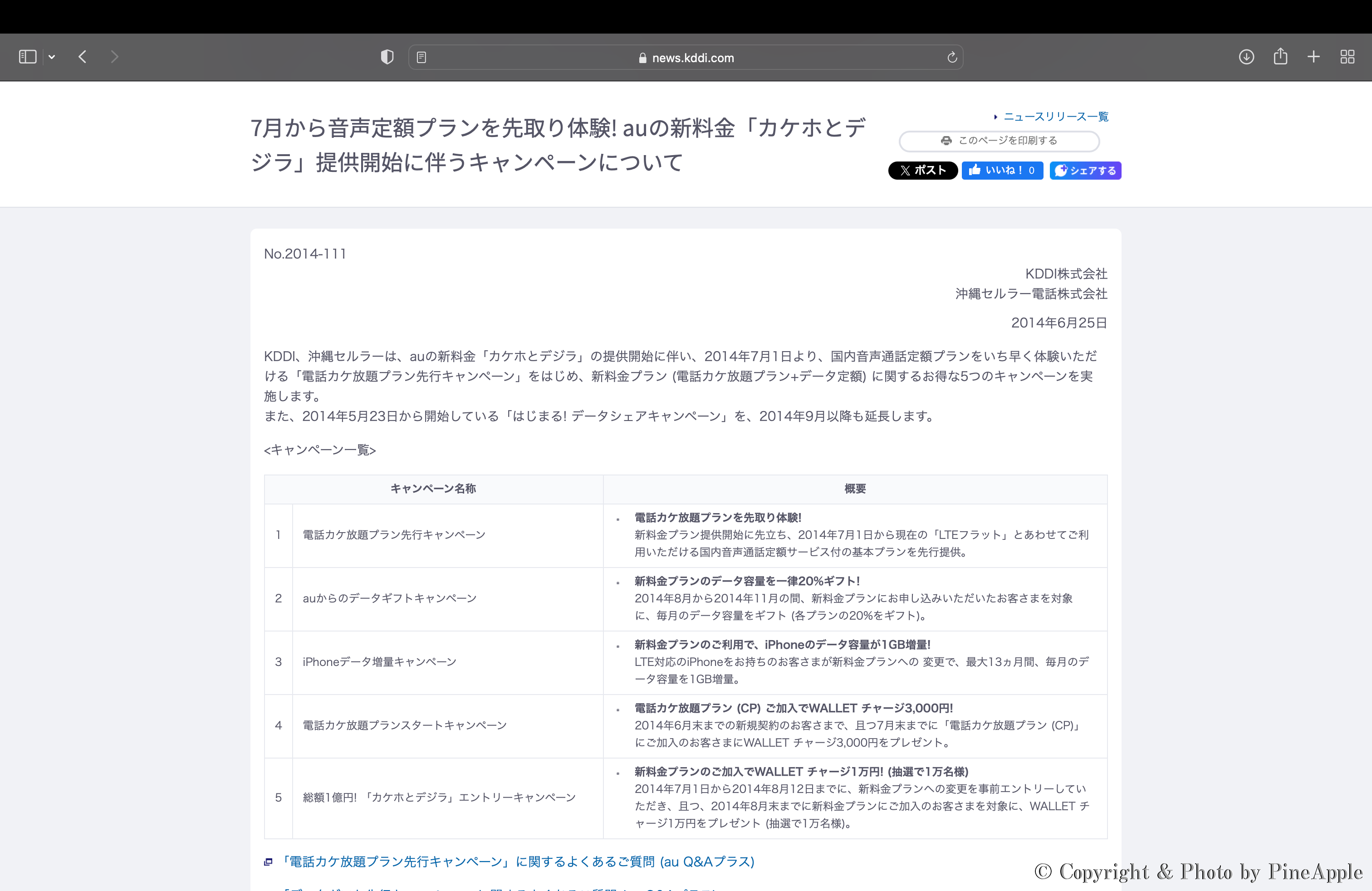Click the Facebook いいね! button
Viewport: 1372px width, 891px height.
click(1002, 170)
